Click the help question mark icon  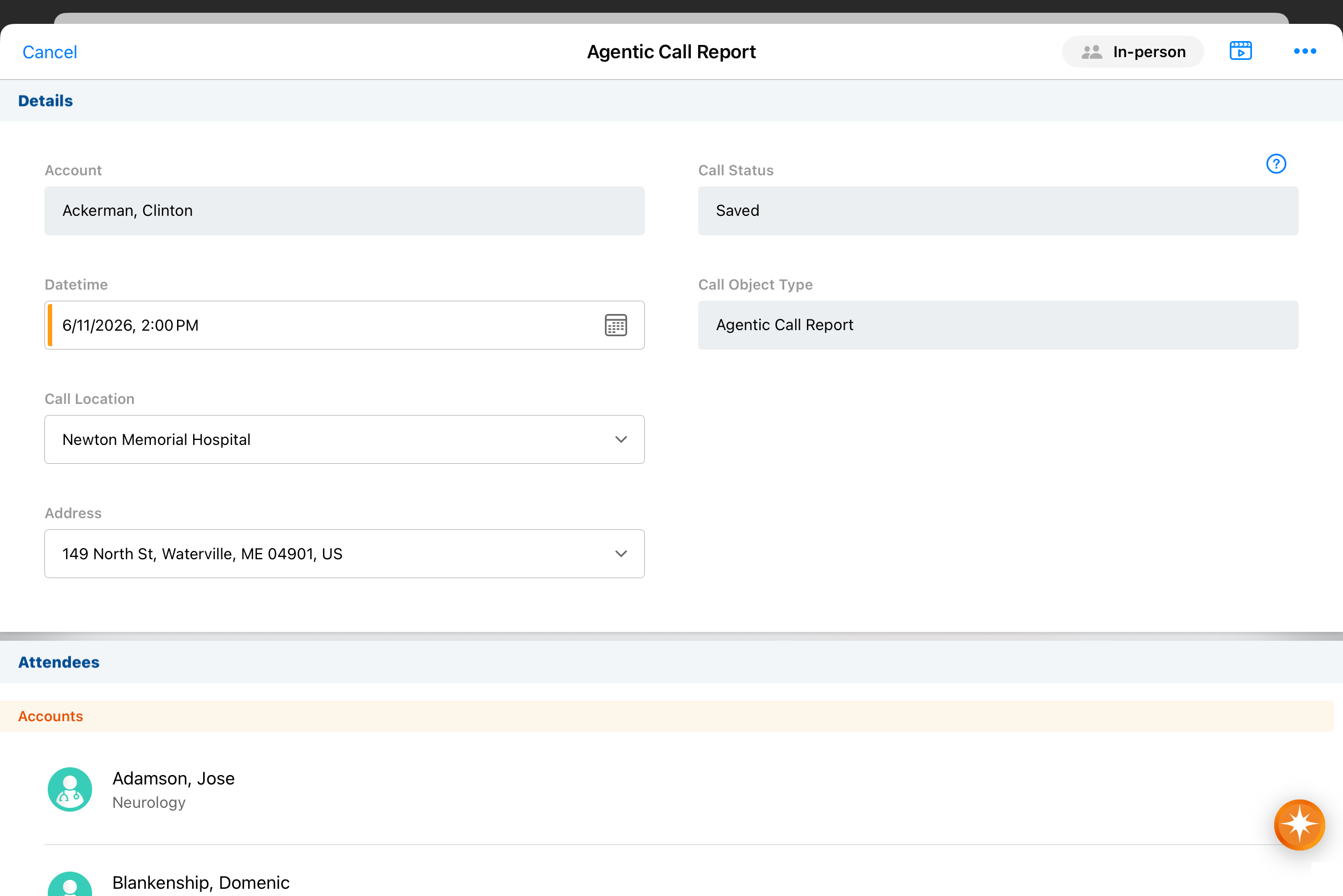[1276, 164]
